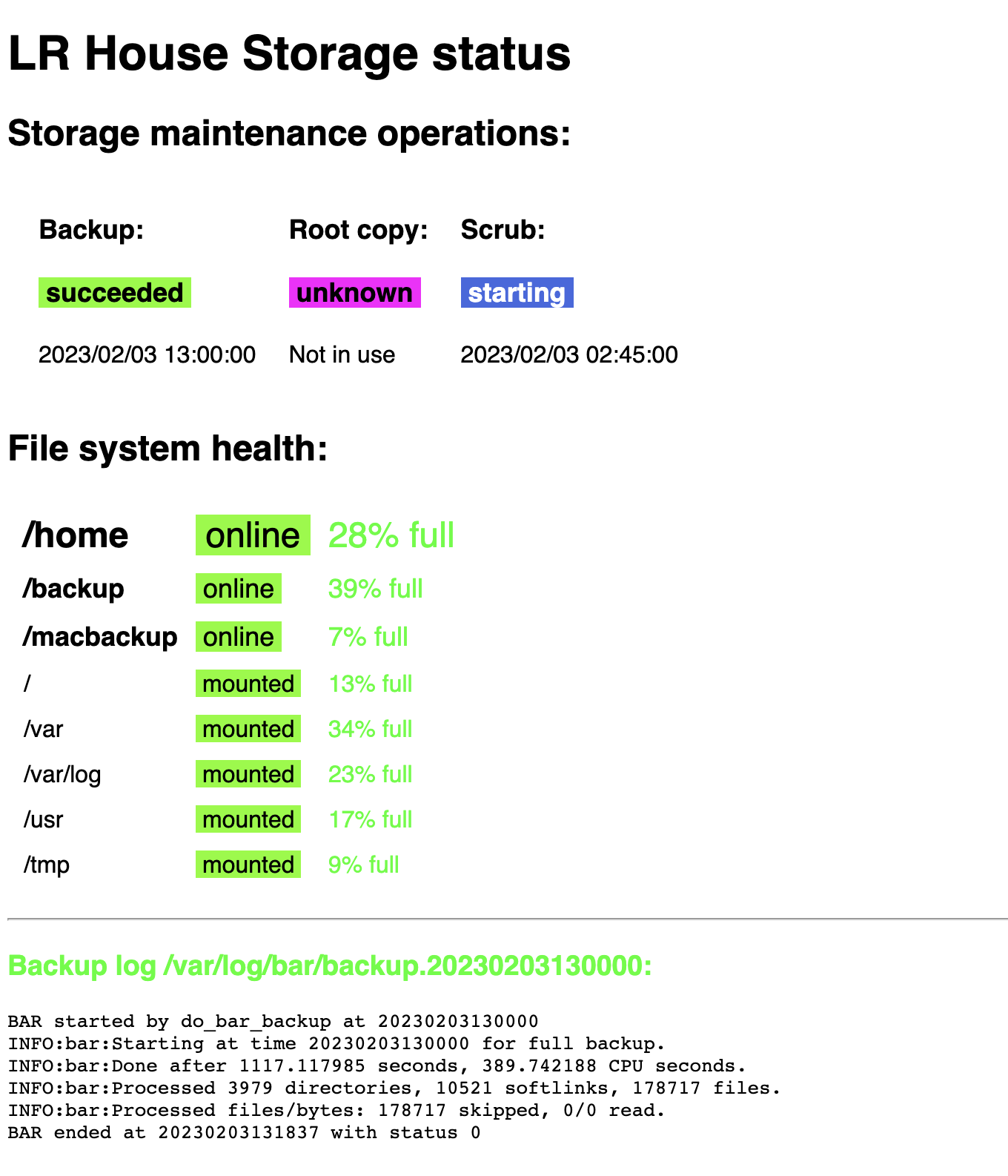
Task: Click the 'File system health:' heading
Action: [x=168, y=449]
